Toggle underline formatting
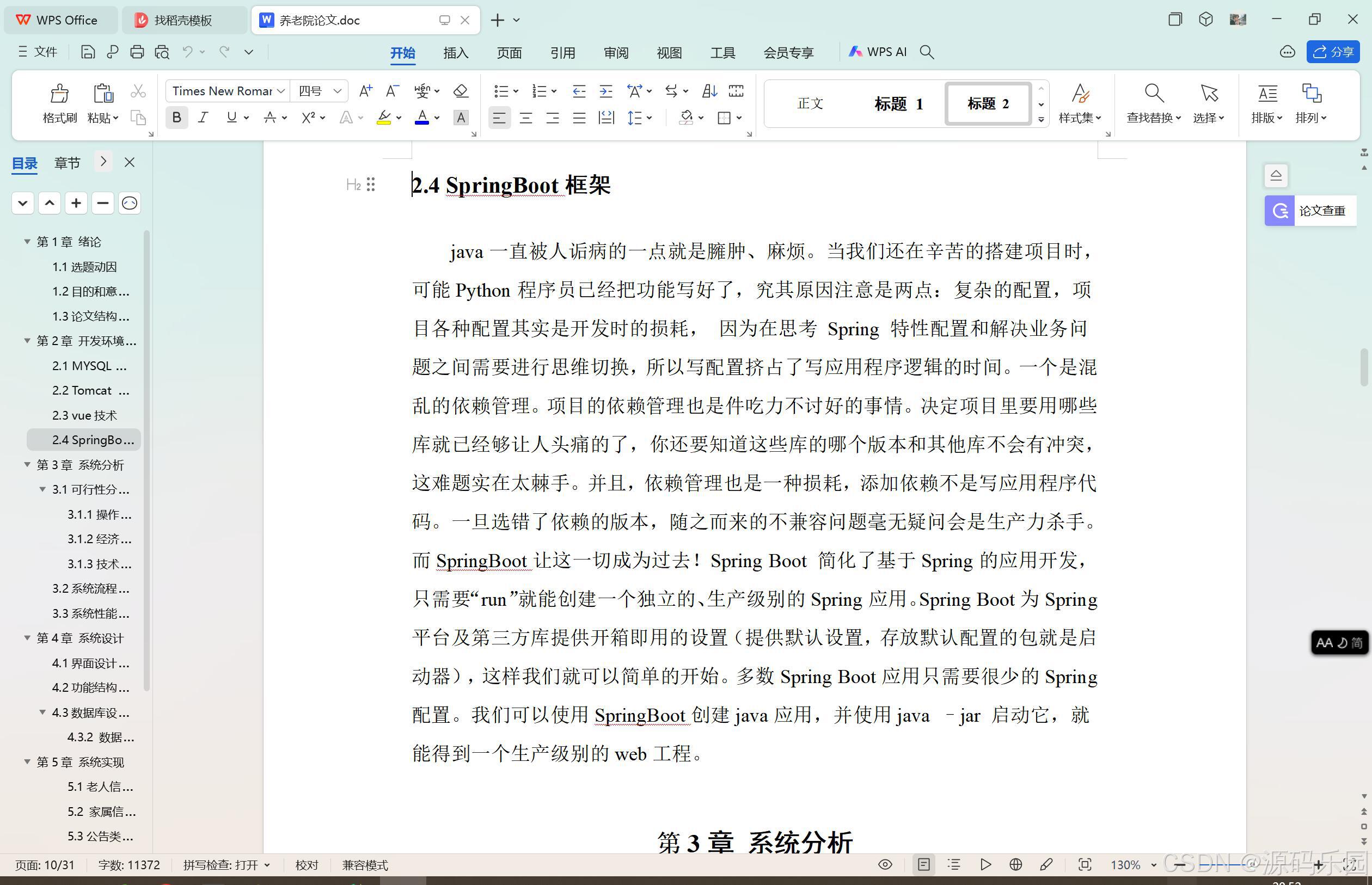Image resolution: width=1372 pixels, height=885 pixels. [231, 118]
